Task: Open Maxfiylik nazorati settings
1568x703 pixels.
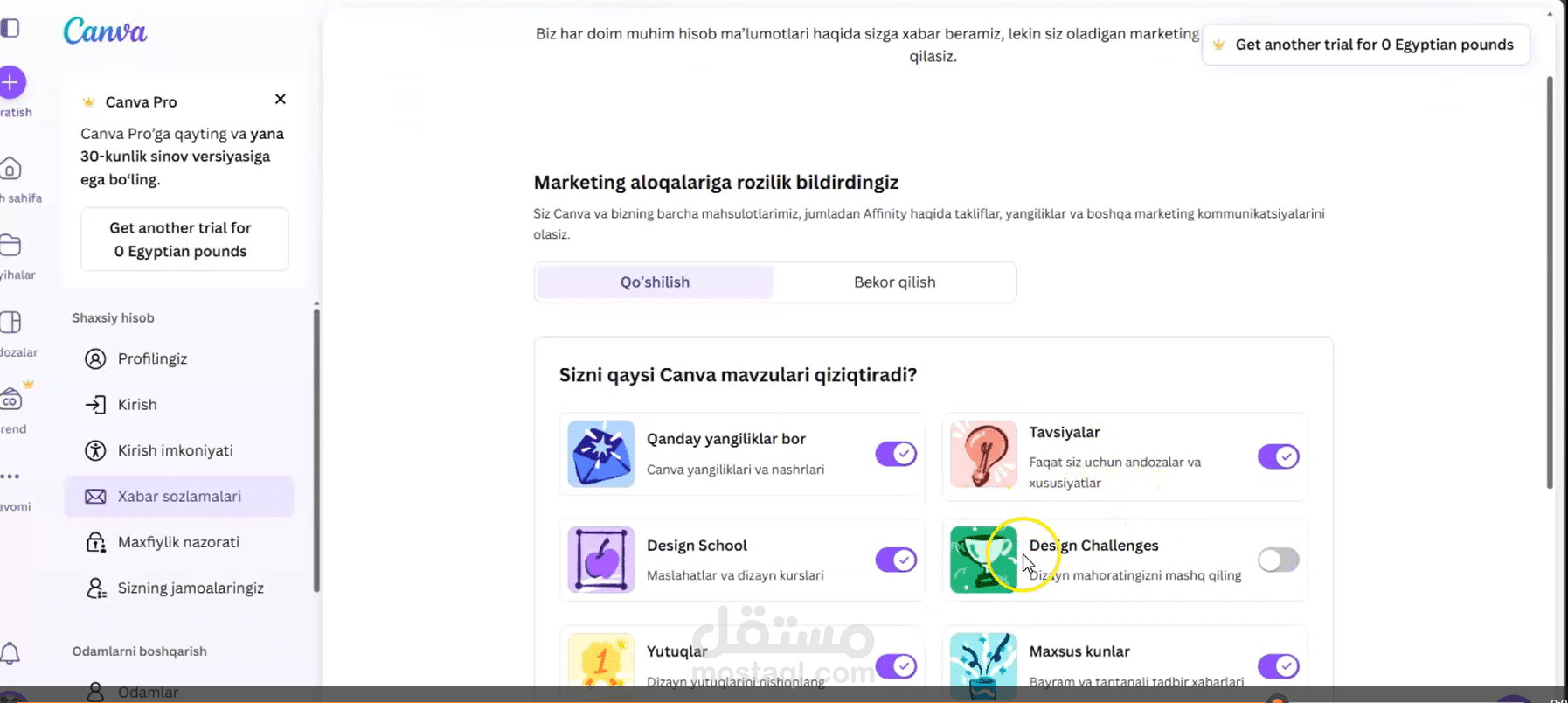Action: (x=179, y=542)
